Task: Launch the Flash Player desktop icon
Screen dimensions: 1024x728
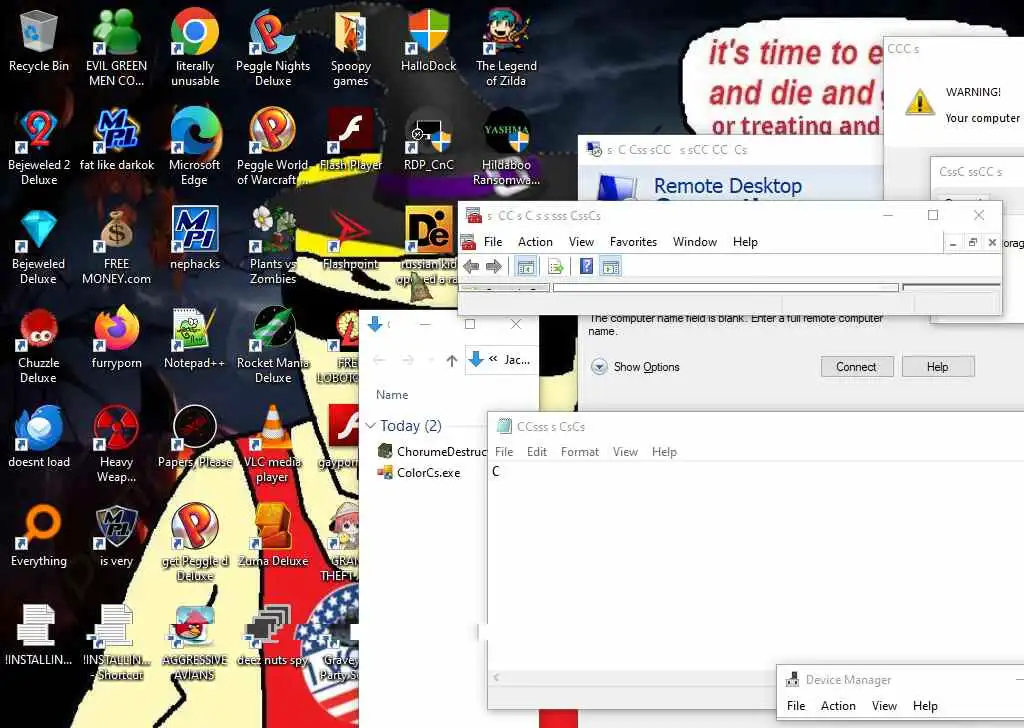Action: coord(351,140)
